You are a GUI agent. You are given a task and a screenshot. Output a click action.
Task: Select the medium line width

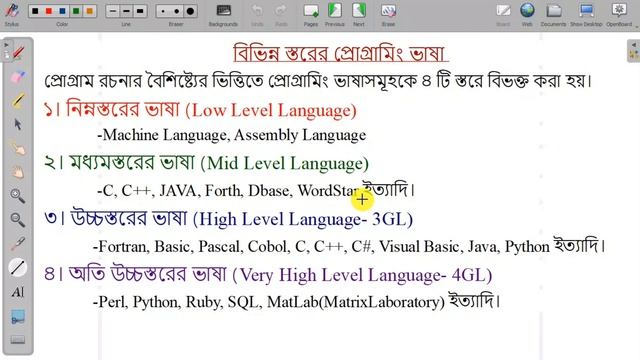[127, 11]
